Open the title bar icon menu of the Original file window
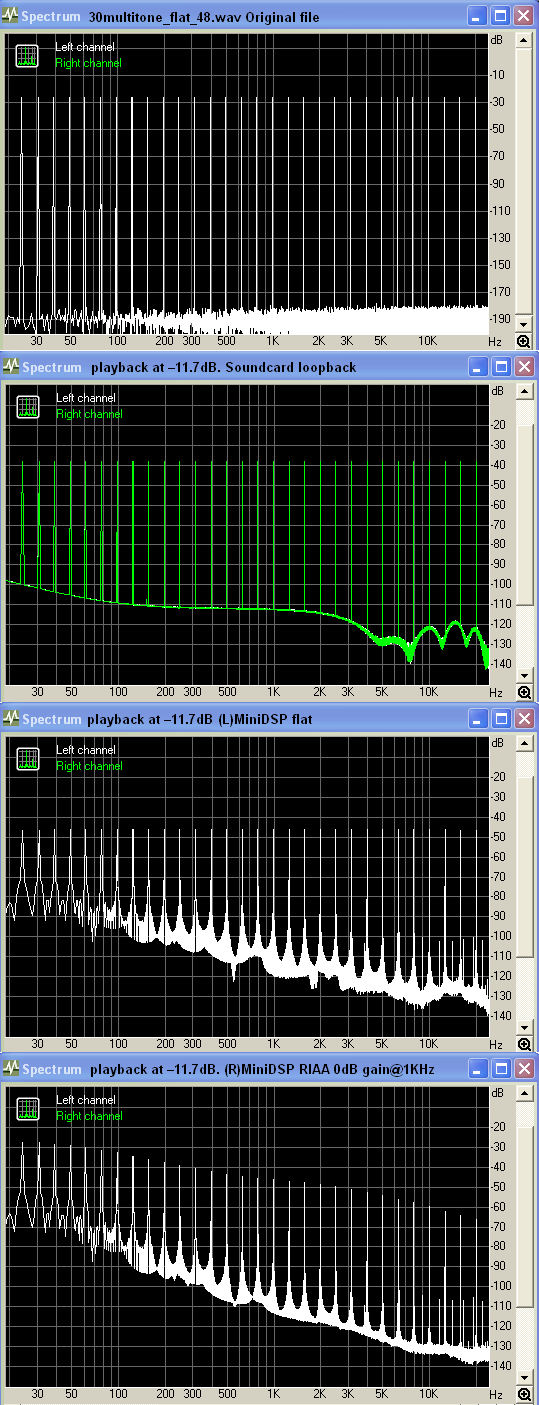The height and width of the screenshot is (1405, 539). coord(11,16)
